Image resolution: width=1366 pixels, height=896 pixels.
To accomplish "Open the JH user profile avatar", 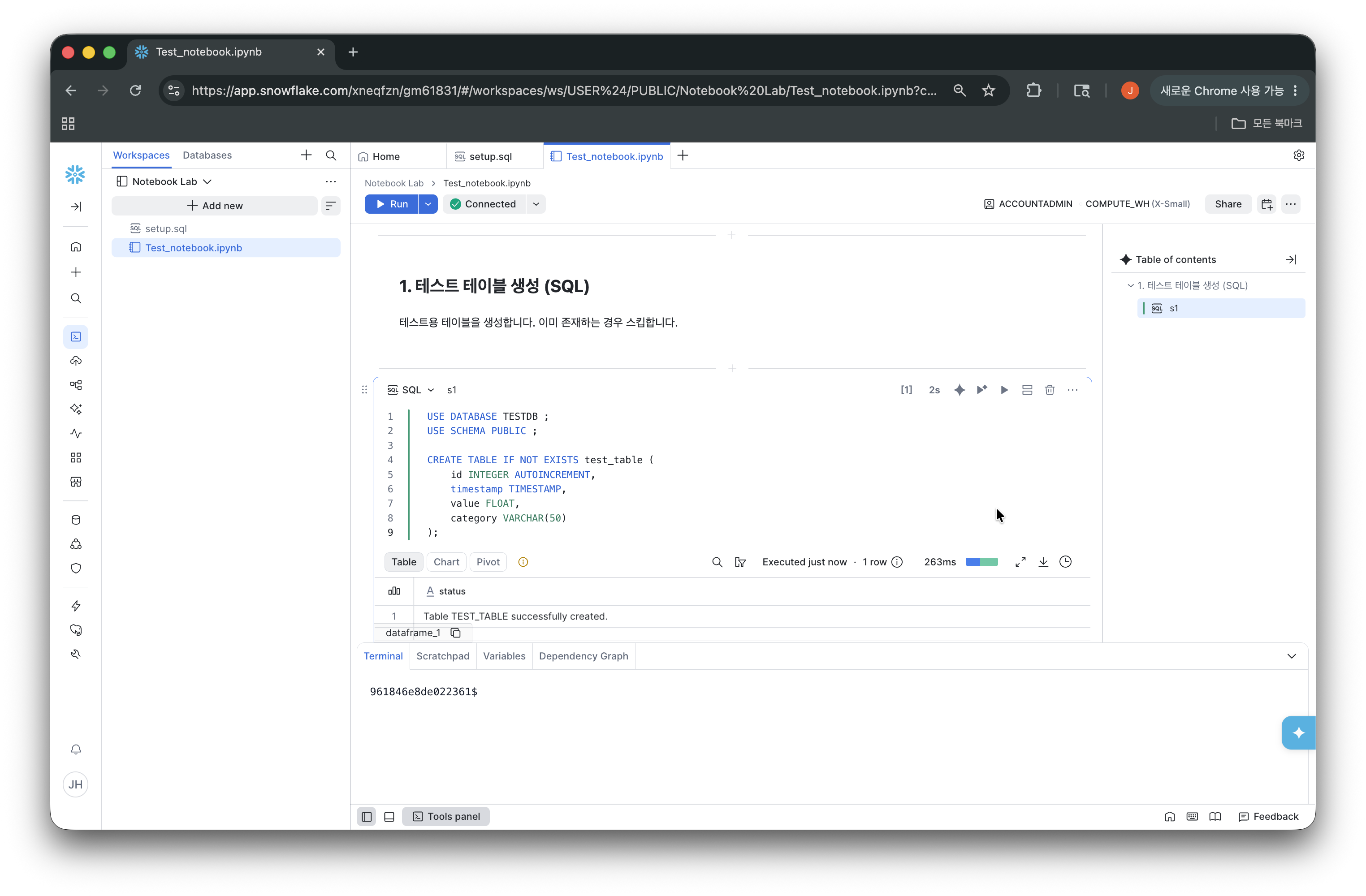I will (x=76, y=785).
